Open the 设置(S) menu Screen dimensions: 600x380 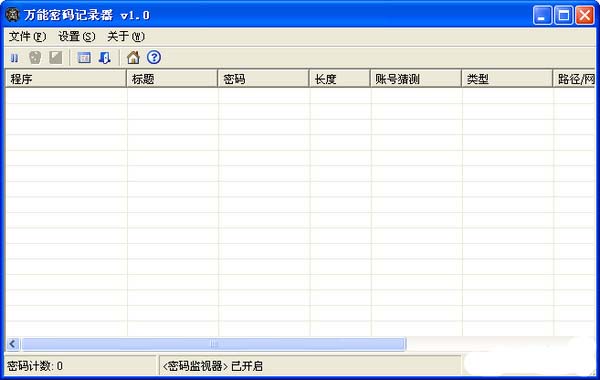[x=77, y=37]
